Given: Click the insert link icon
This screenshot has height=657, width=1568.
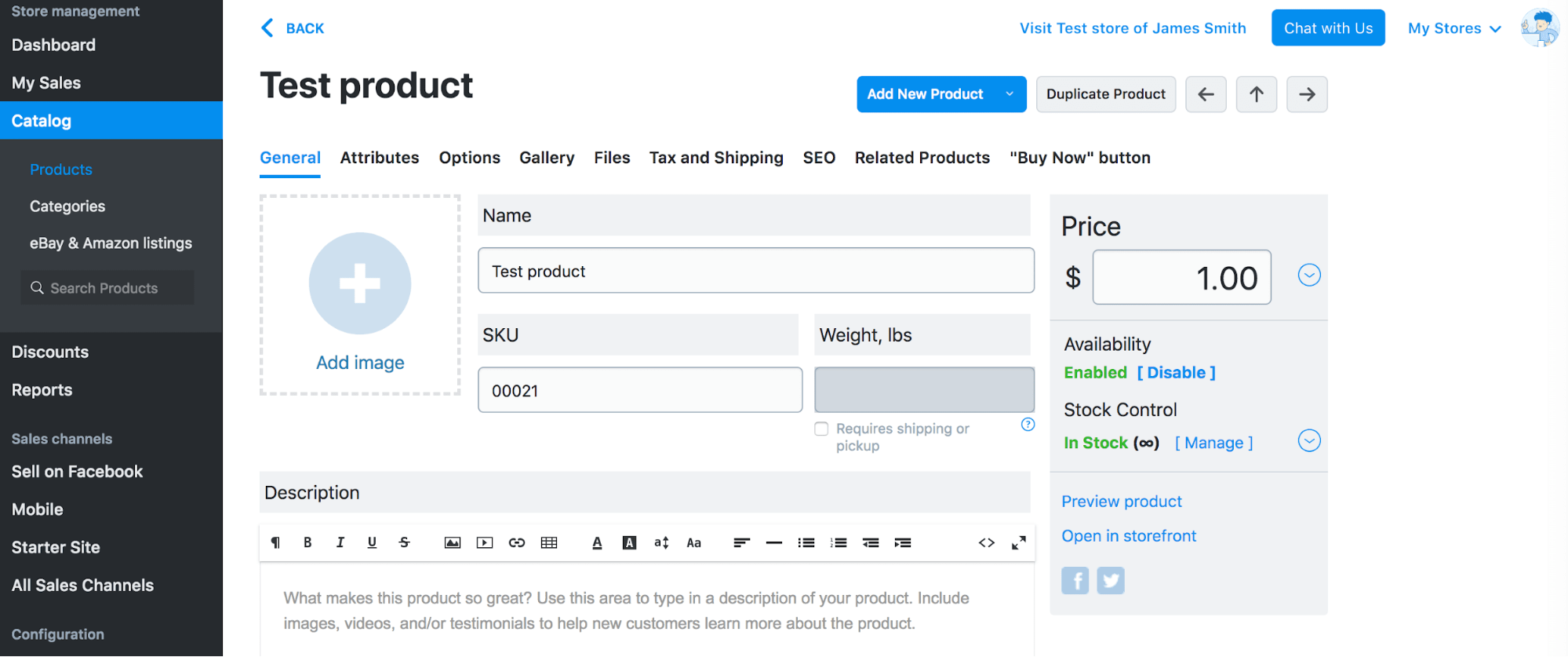Looking at the screenshot, I should 517,542.
